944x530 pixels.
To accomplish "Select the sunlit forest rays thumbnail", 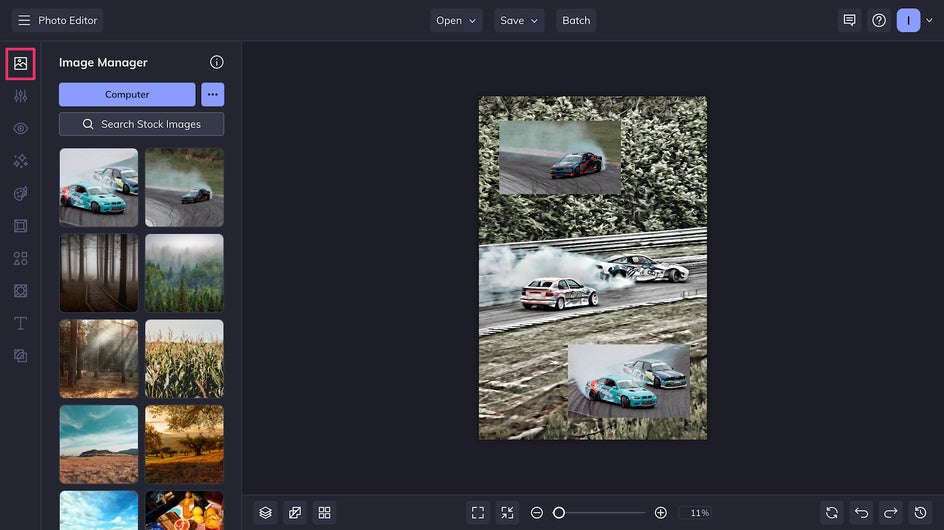I will [99, 358].
